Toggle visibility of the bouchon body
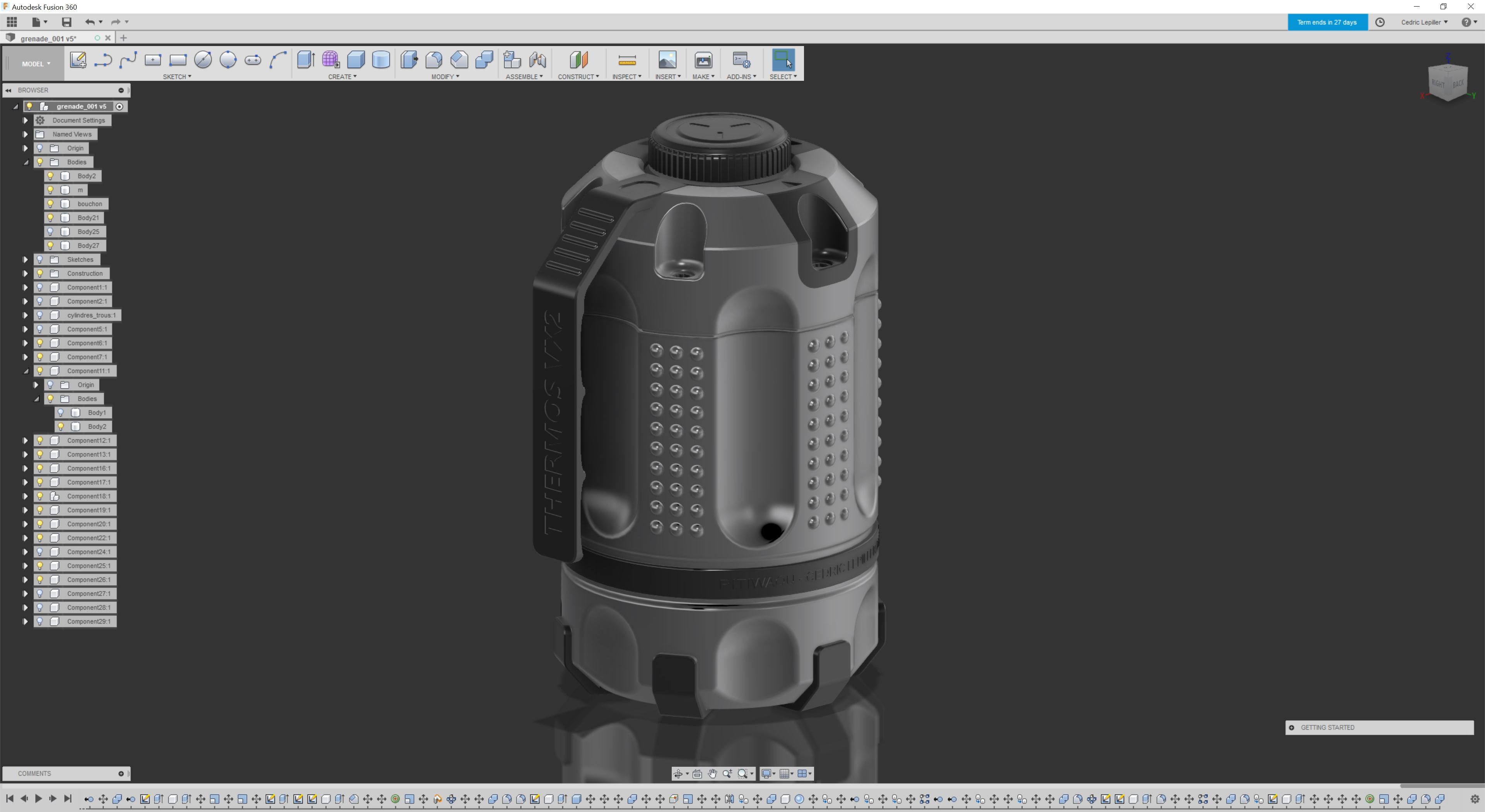Screen dimensions: 1485x812 pyautogui.click(x=50, y=204)
